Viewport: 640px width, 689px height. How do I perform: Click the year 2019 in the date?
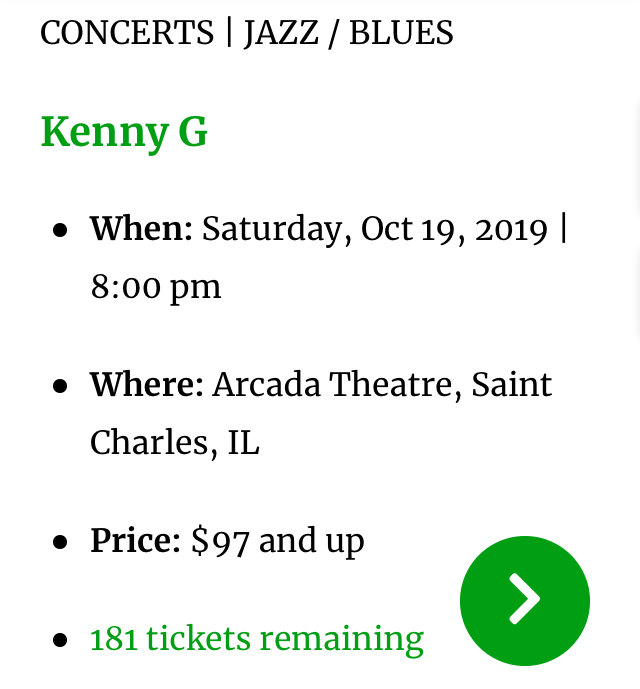(511, 230)
